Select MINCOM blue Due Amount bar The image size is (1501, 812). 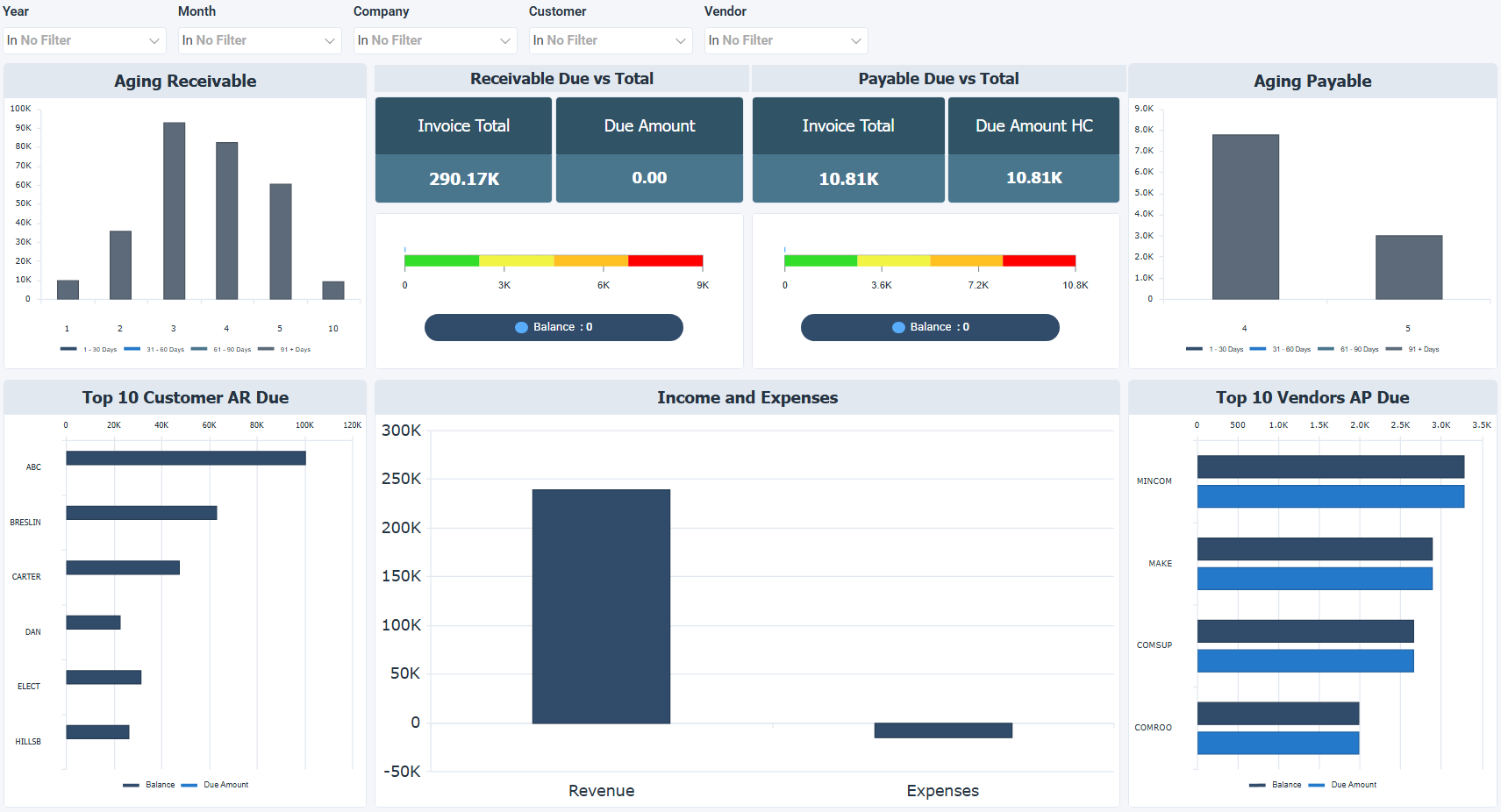point(1331,496)
